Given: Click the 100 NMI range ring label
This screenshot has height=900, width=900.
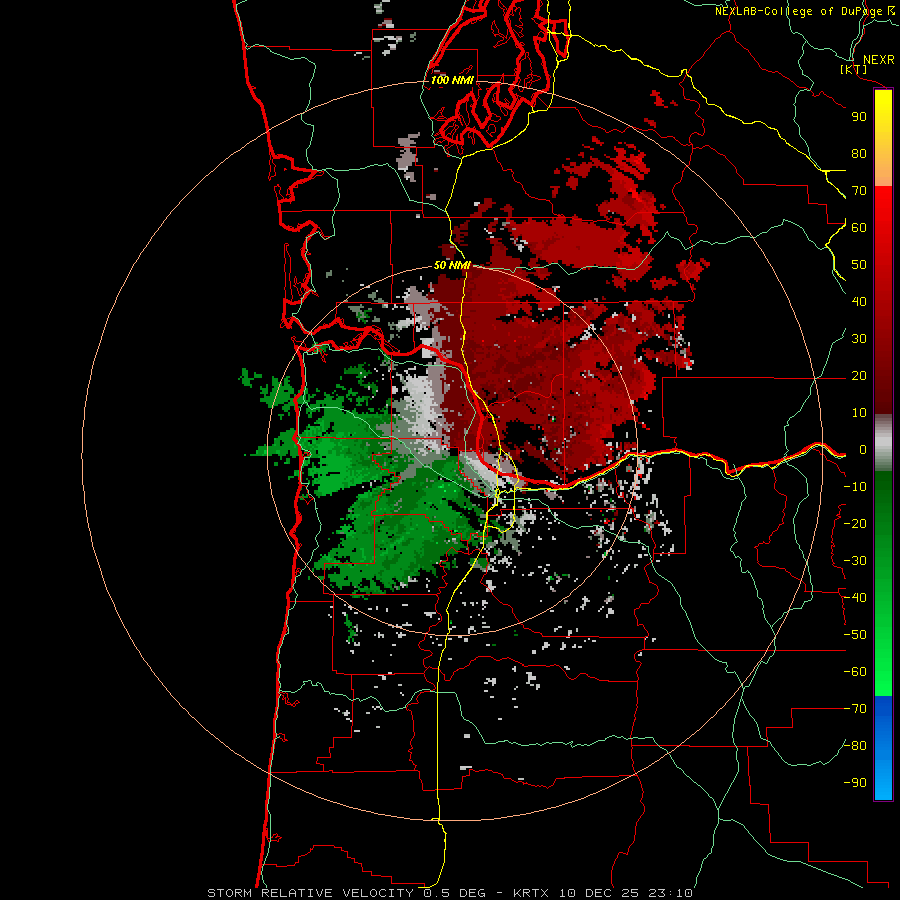Looking at the screenshot, I should [452, 80].
